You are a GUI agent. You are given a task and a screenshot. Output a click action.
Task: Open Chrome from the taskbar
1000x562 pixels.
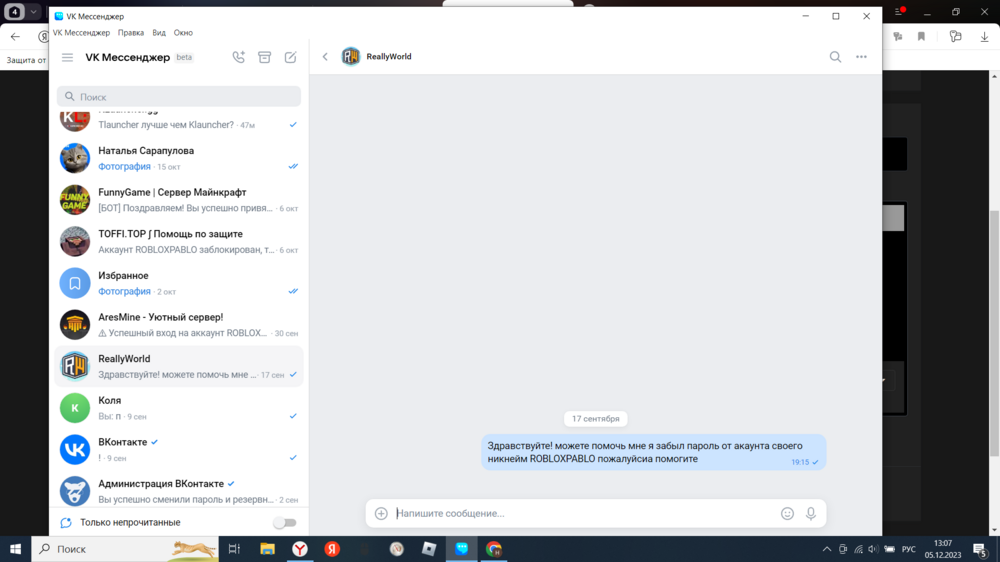494,549
